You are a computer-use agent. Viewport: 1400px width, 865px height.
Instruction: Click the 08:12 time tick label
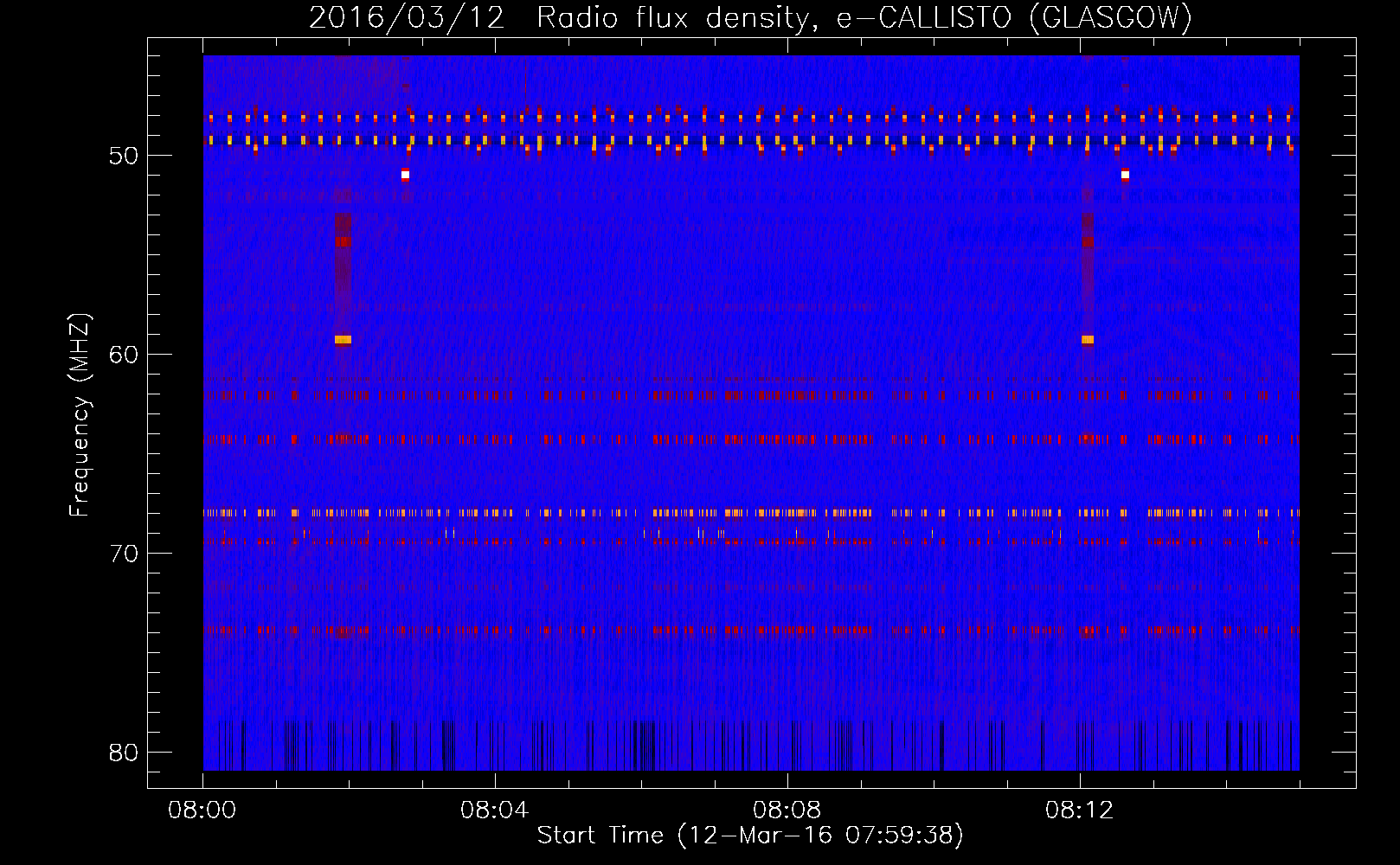tap(1079, 811)
